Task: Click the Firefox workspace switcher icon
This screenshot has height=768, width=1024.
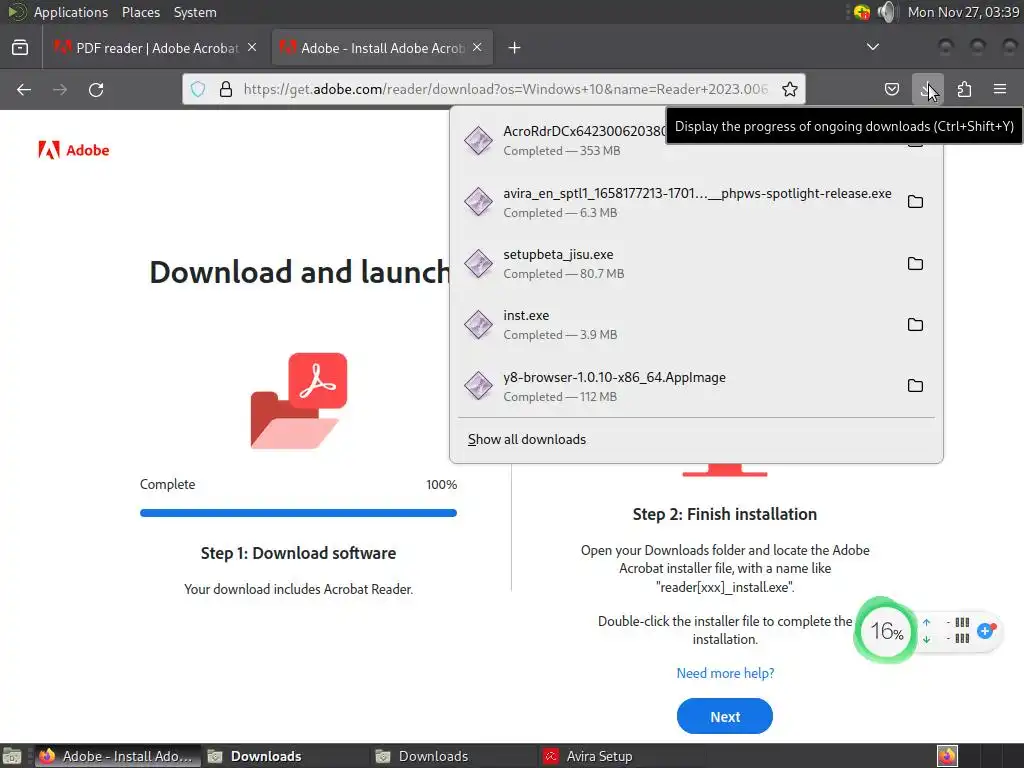Action: 947,756
